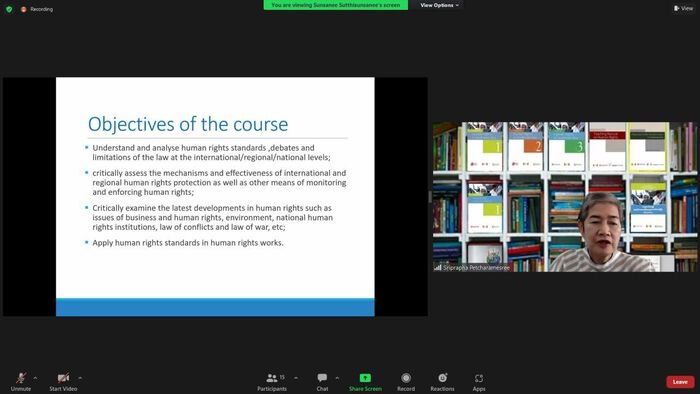
Task: Expand Participants options arrow
Action: pyautogui.click(x=296, y=378)
